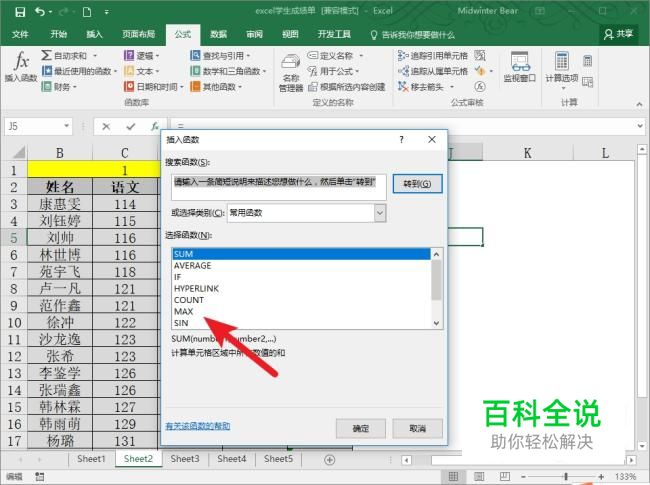The image size is (650, 485).
Task: Click the zoom in plus button
Action: tap(601, 477)
